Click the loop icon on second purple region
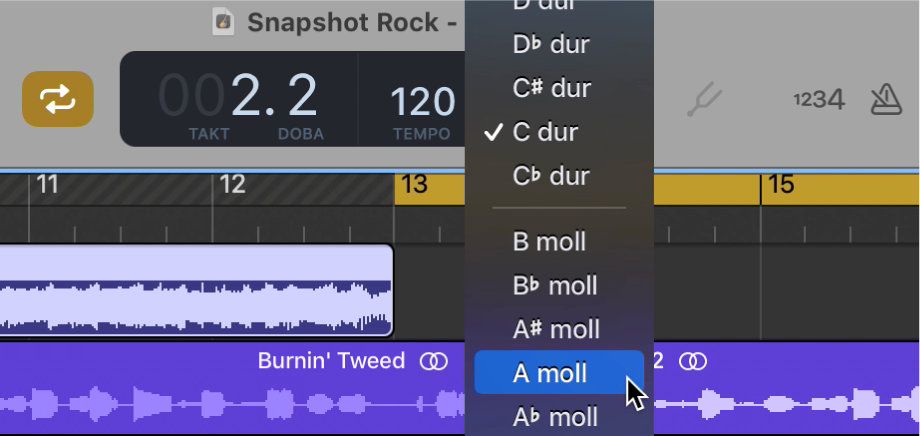Image resolution: width=920 pixels, height=436 pixels. click(693, 361)
